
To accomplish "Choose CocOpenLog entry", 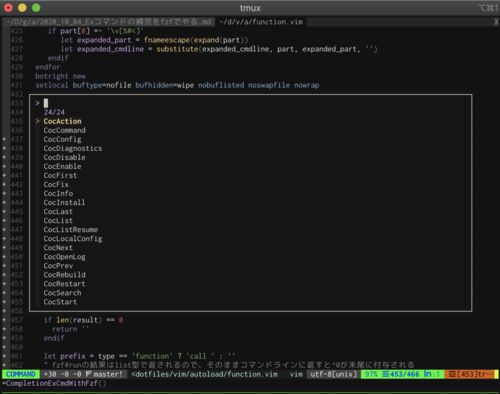I will tap(64, 257).
